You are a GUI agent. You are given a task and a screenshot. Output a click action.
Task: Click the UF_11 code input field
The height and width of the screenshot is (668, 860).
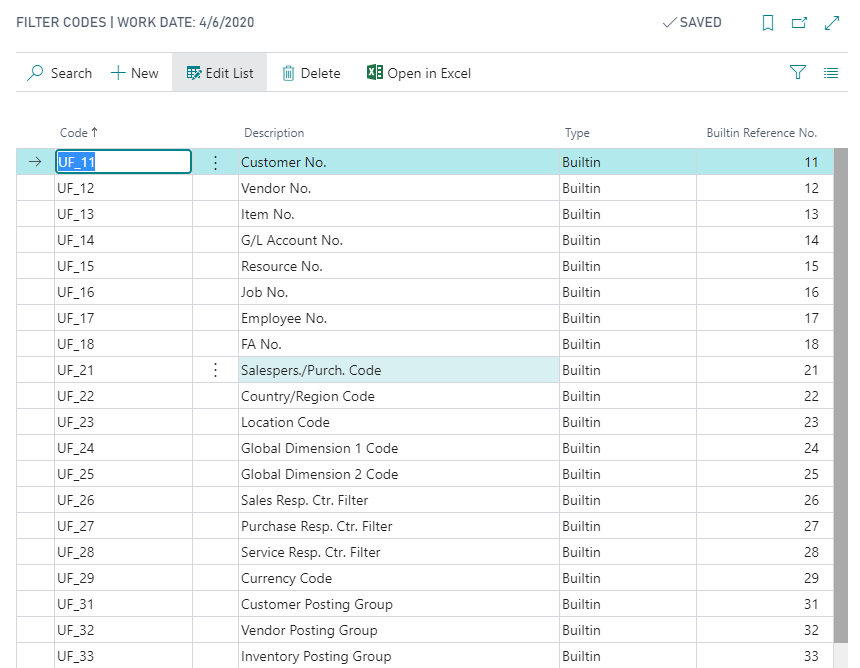click(123, 162)
